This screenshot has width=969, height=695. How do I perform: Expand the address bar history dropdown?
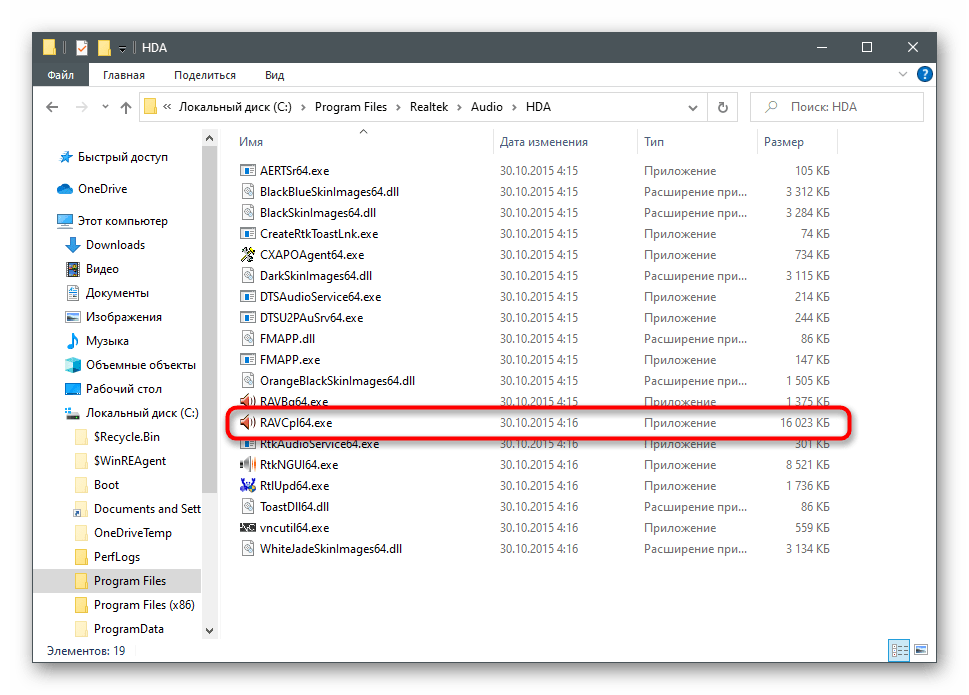694,107
